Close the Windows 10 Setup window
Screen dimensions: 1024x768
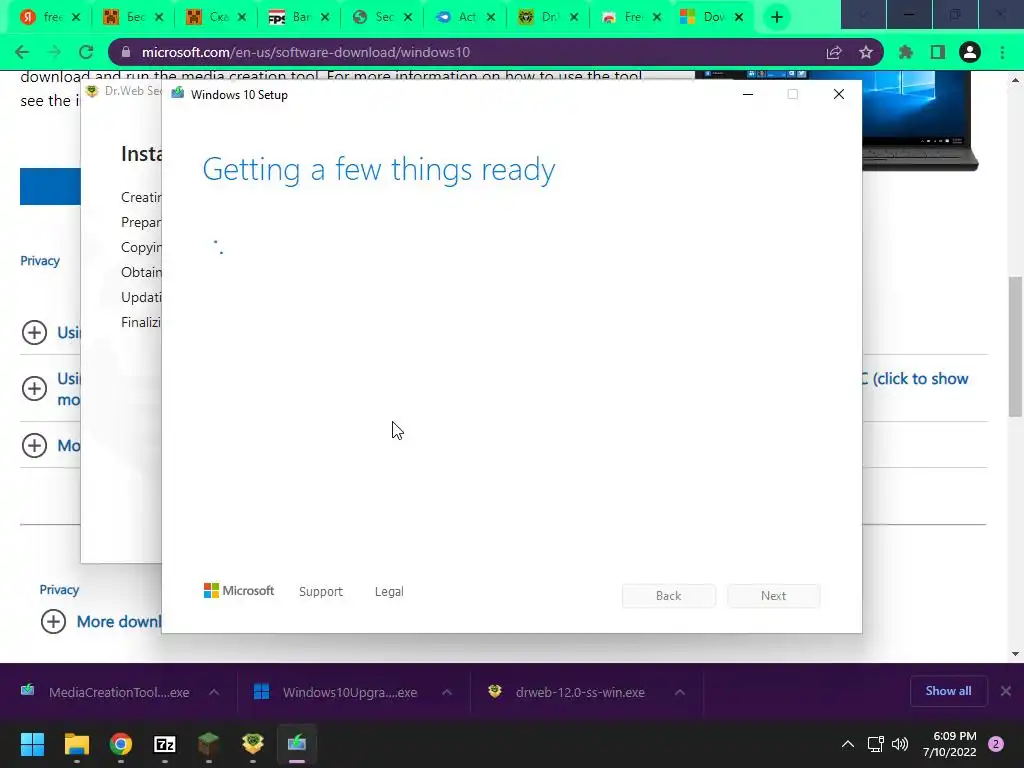point(839,95)
